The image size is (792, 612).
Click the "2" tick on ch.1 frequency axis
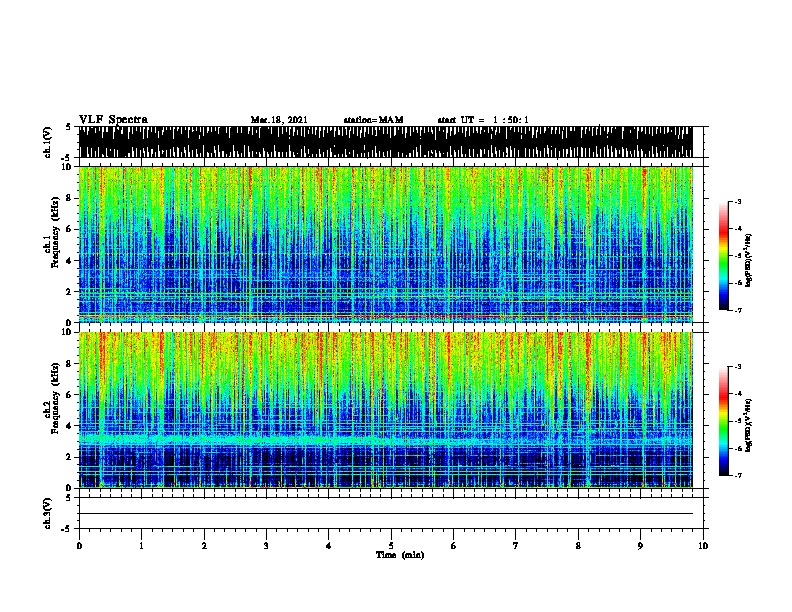pos(69,292)
